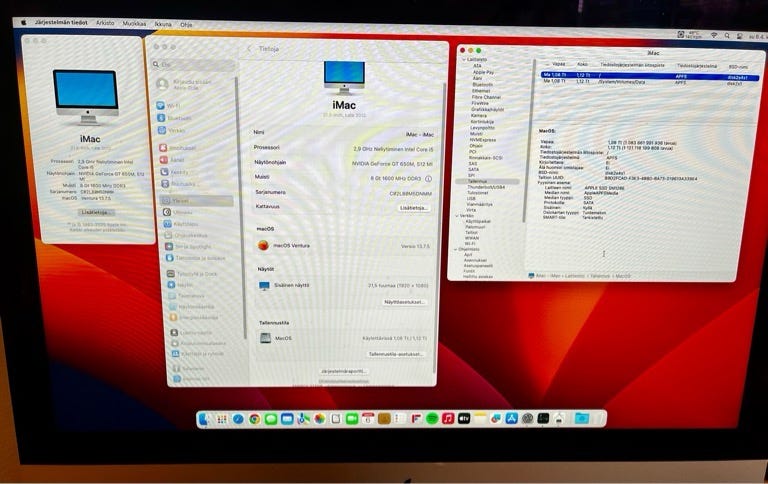The height and width of the screenshot is (484, 768).
Task: Click the Järjestelmäraportti button
Action: pyautogui.click(x=343, y=371)
